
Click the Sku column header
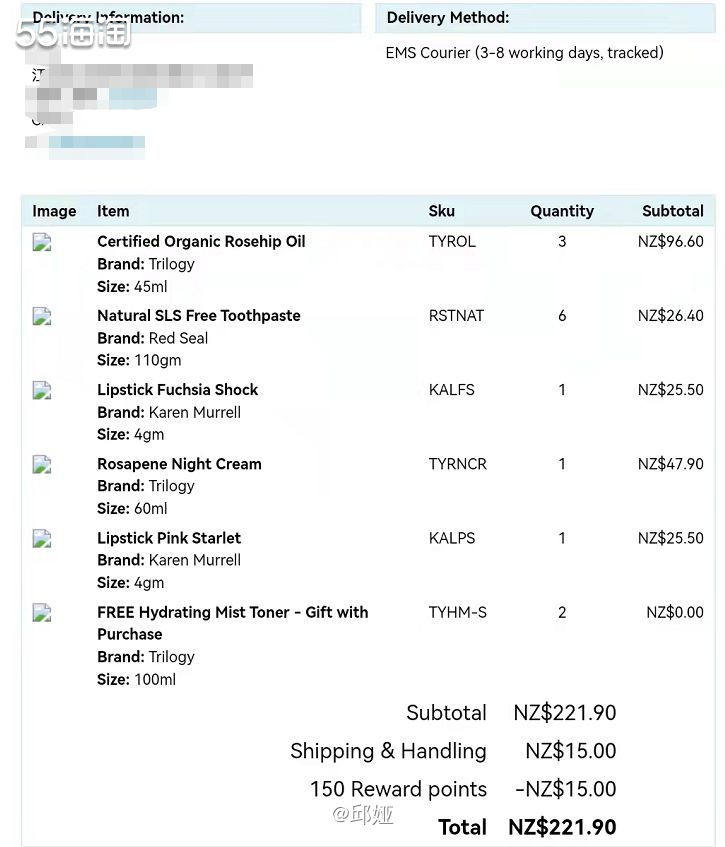pyautogui.click(x=441, y=211)
